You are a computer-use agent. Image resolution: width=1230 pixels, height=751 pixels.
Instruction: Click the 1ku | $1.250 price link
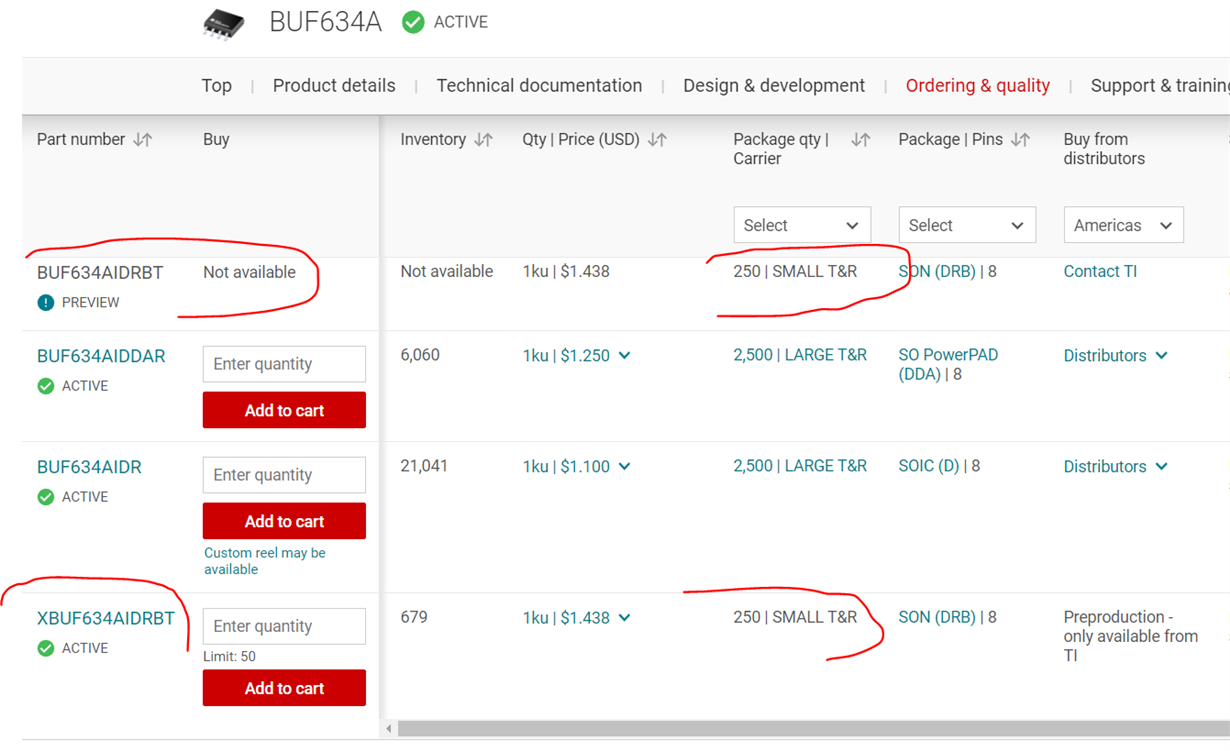(x=566, y=356)
